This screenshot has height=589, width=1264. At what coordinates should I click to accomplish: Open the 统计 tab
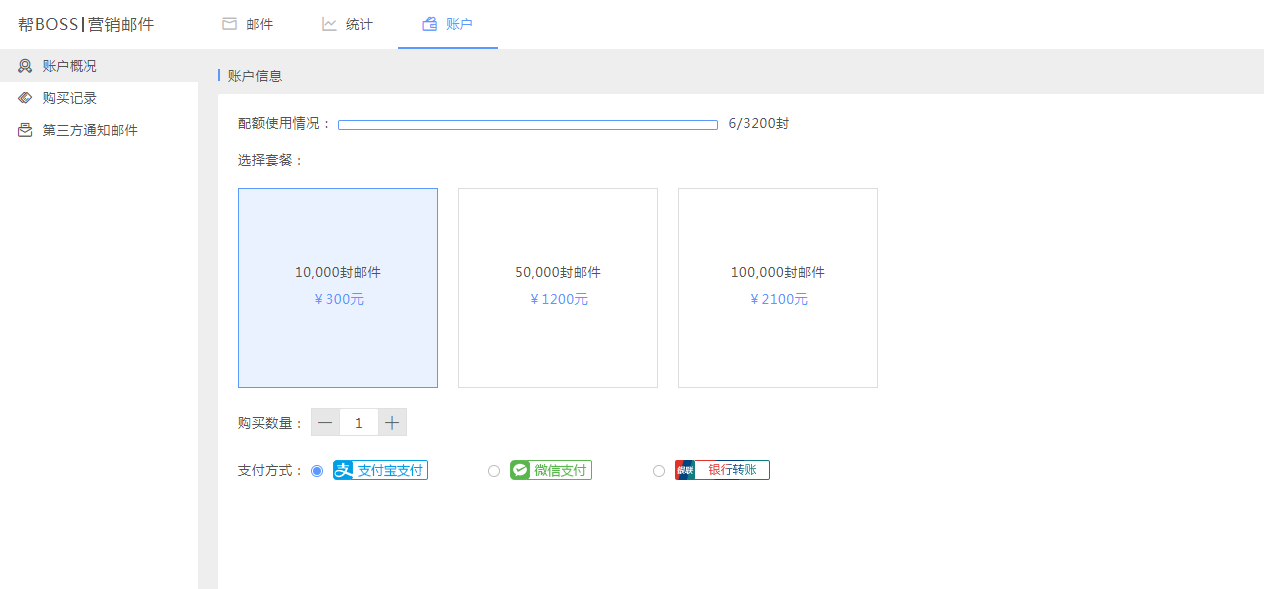click(359, 24)
